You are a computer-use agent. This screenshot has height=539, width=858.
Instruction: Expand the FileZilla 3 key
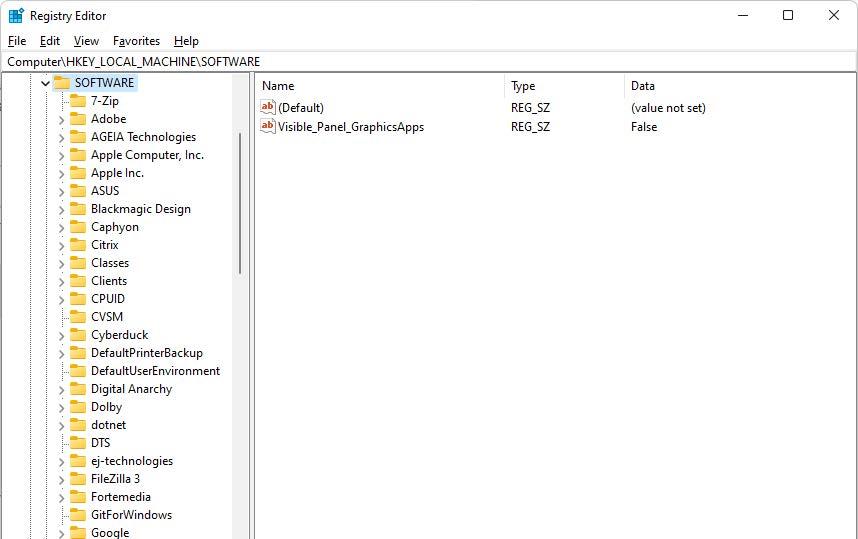tap(61, 480)
